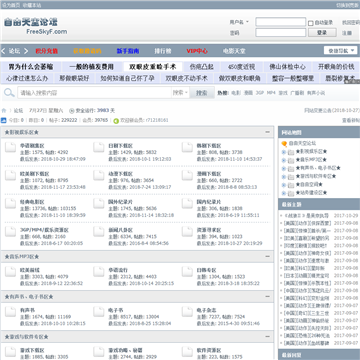Click the forum icon next to 动漫下载区
The height and width of the screenshot is (360, 360).
tap(99, 175)
